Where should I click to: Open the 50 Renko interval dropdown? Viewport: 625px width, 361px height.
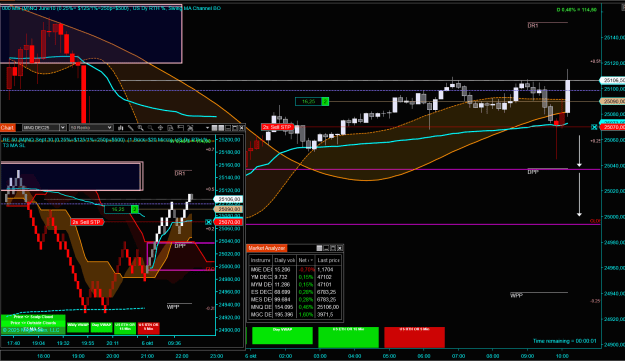tap(109, 128)
